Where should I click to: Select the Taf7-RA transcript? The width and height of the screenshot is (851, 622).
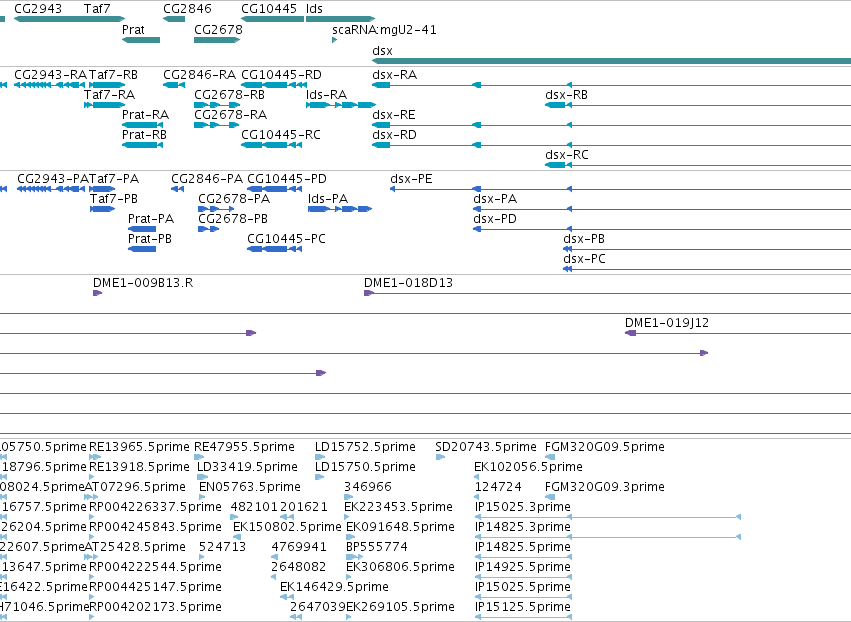click(105, 105)
